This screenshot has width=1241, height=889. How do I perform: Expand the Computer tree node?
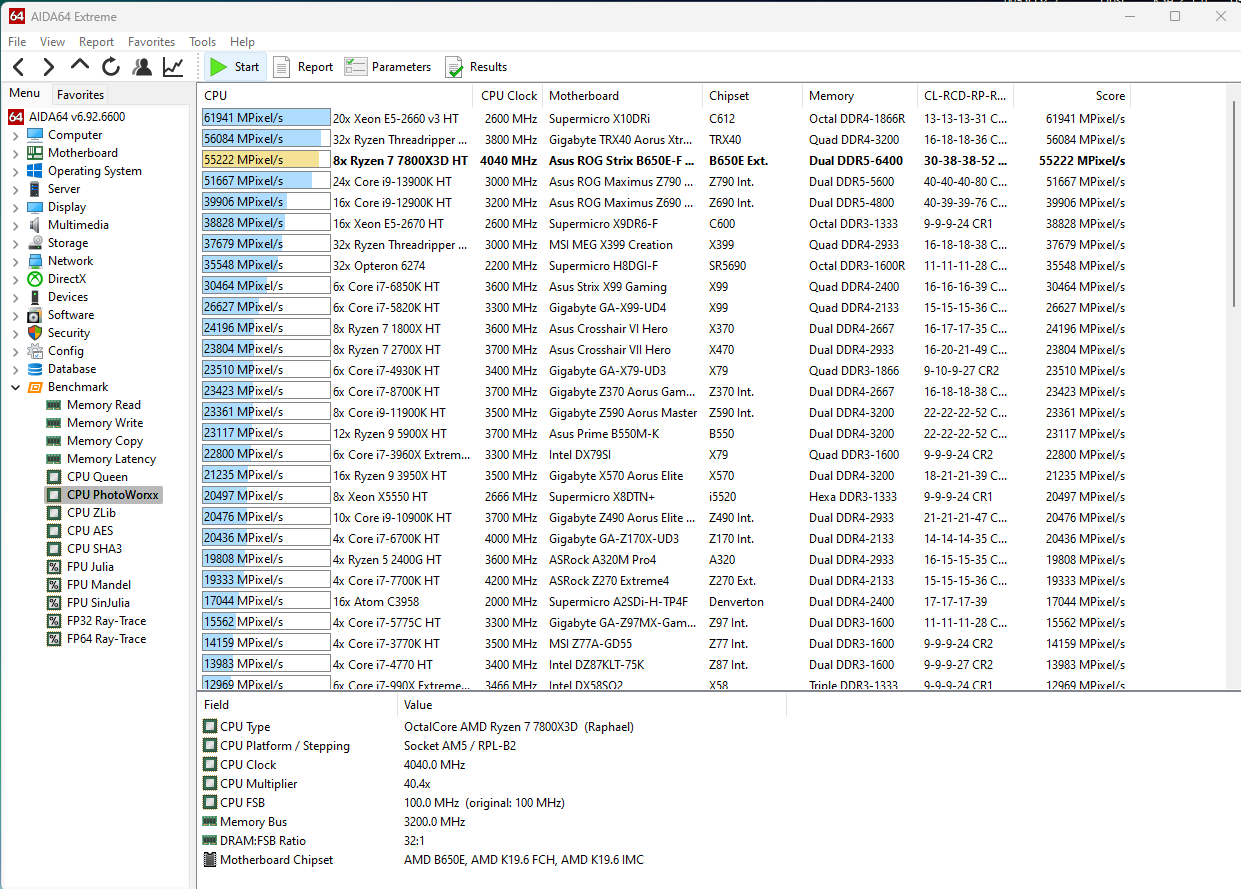[x=15, y=135]
